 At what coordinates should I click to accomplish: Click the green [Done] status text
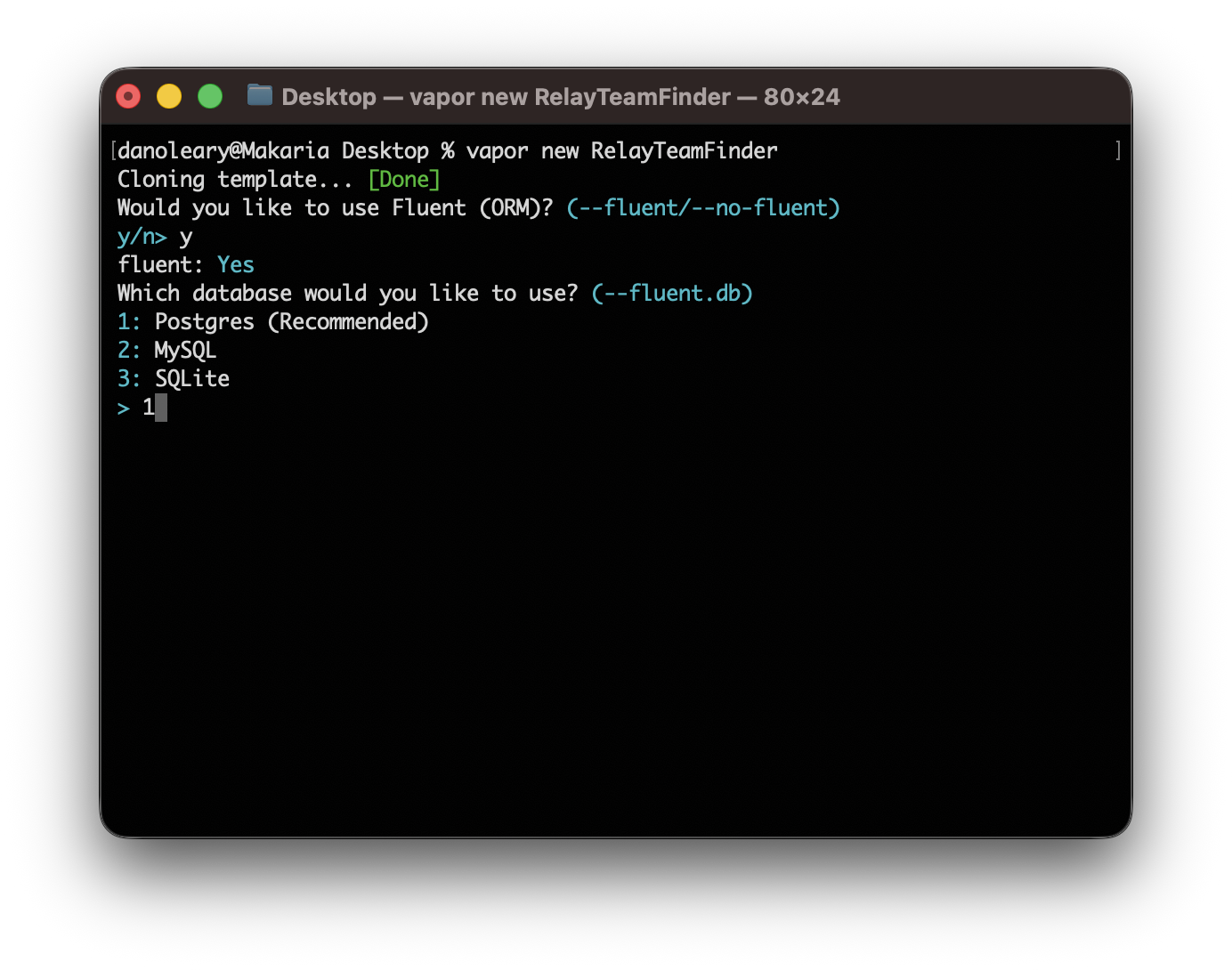point(404,179)
